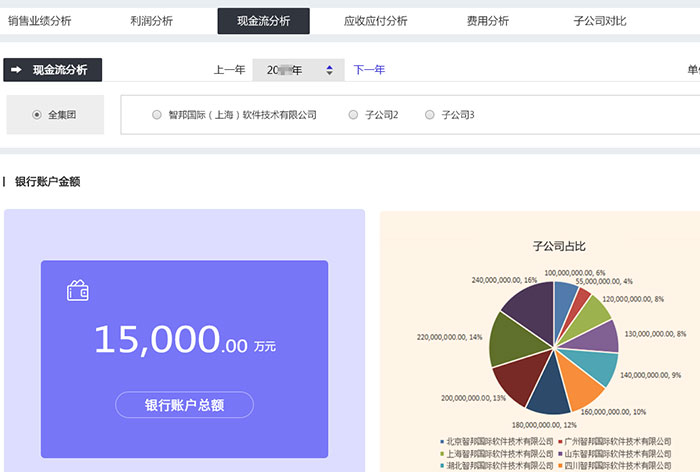
Task: Click the 银行账户总额 button
Action: point(184,405)
